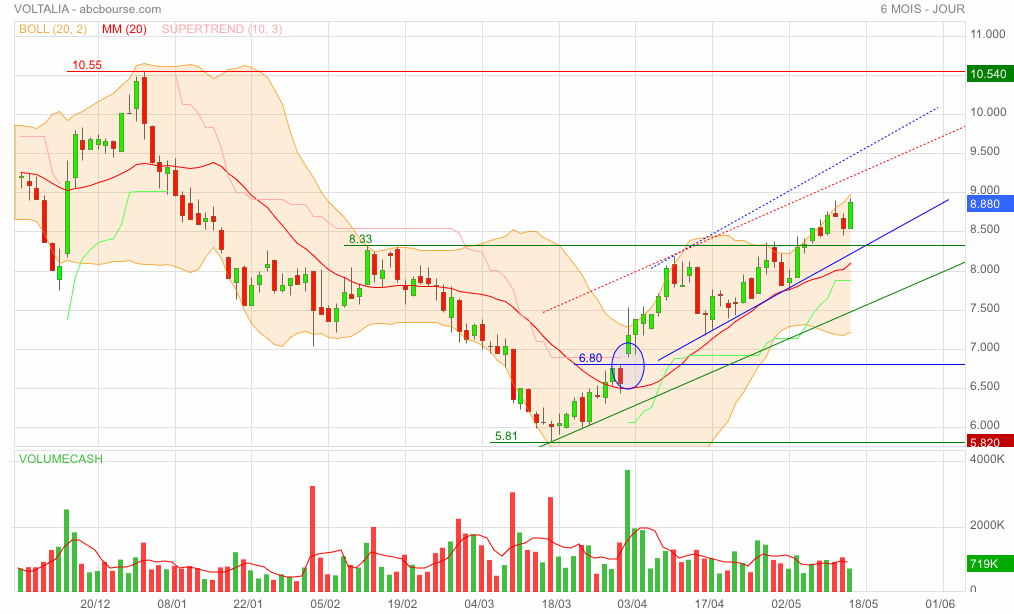Click the 19/02 date axis label
This screenshot has height=614, width=1014.
pos(402,604)
